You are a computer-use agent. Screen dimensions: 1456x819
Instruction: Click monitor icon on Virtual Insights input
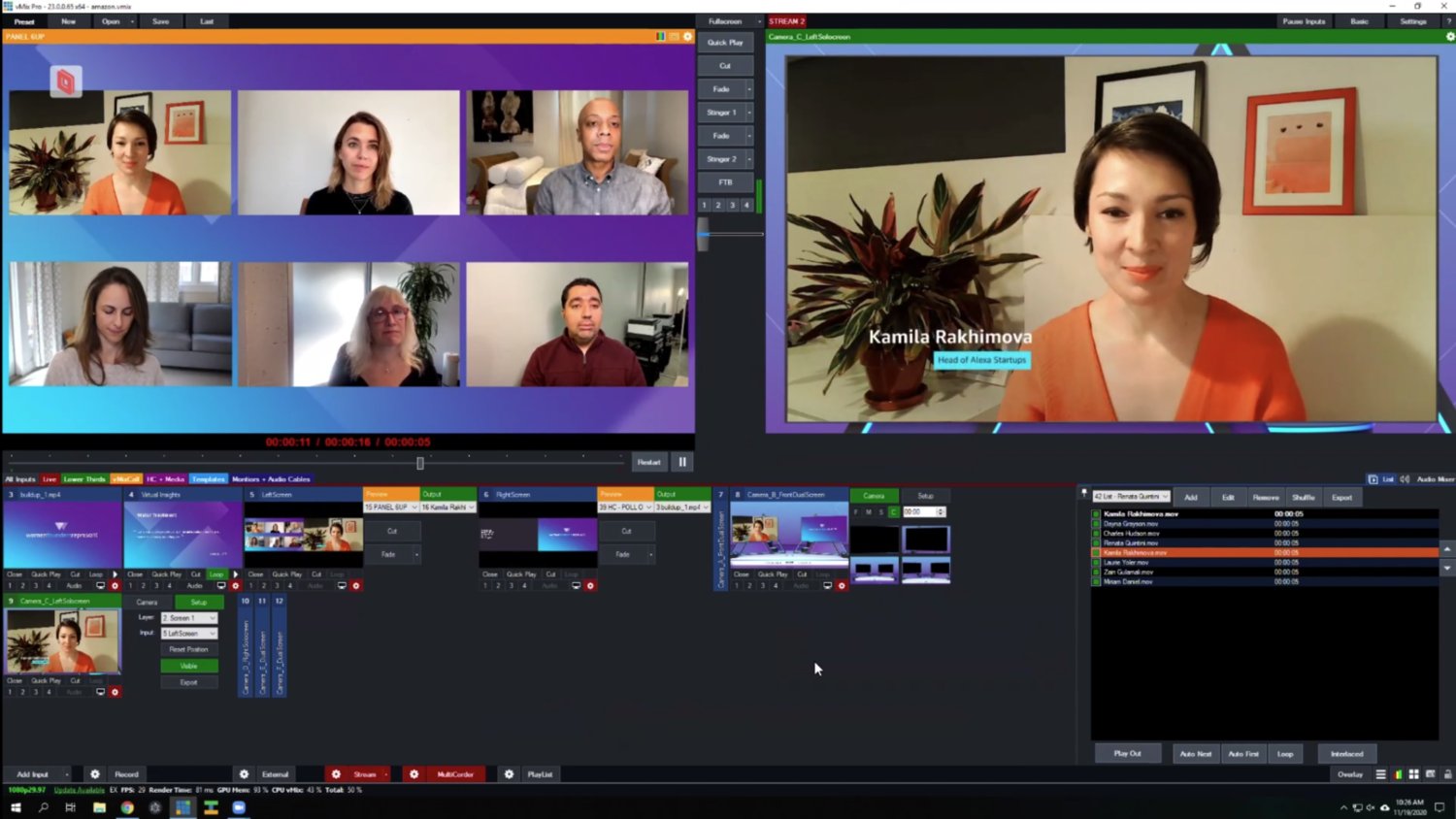coord(220,586)
